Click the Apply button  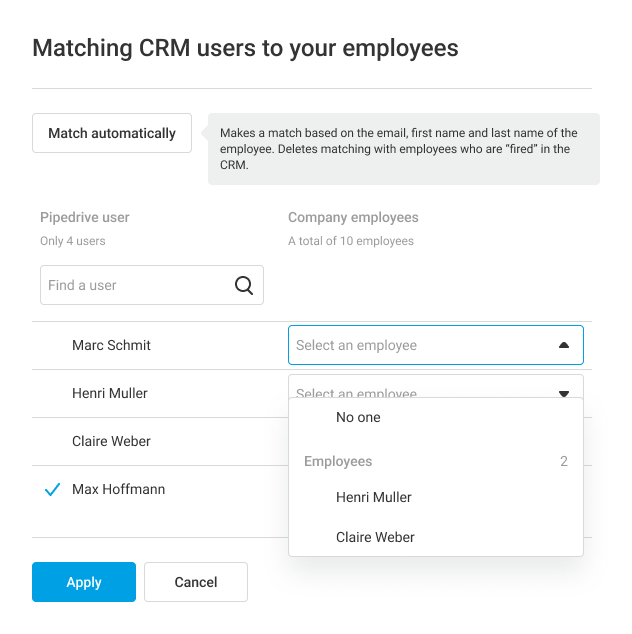[x=84, y=582]
